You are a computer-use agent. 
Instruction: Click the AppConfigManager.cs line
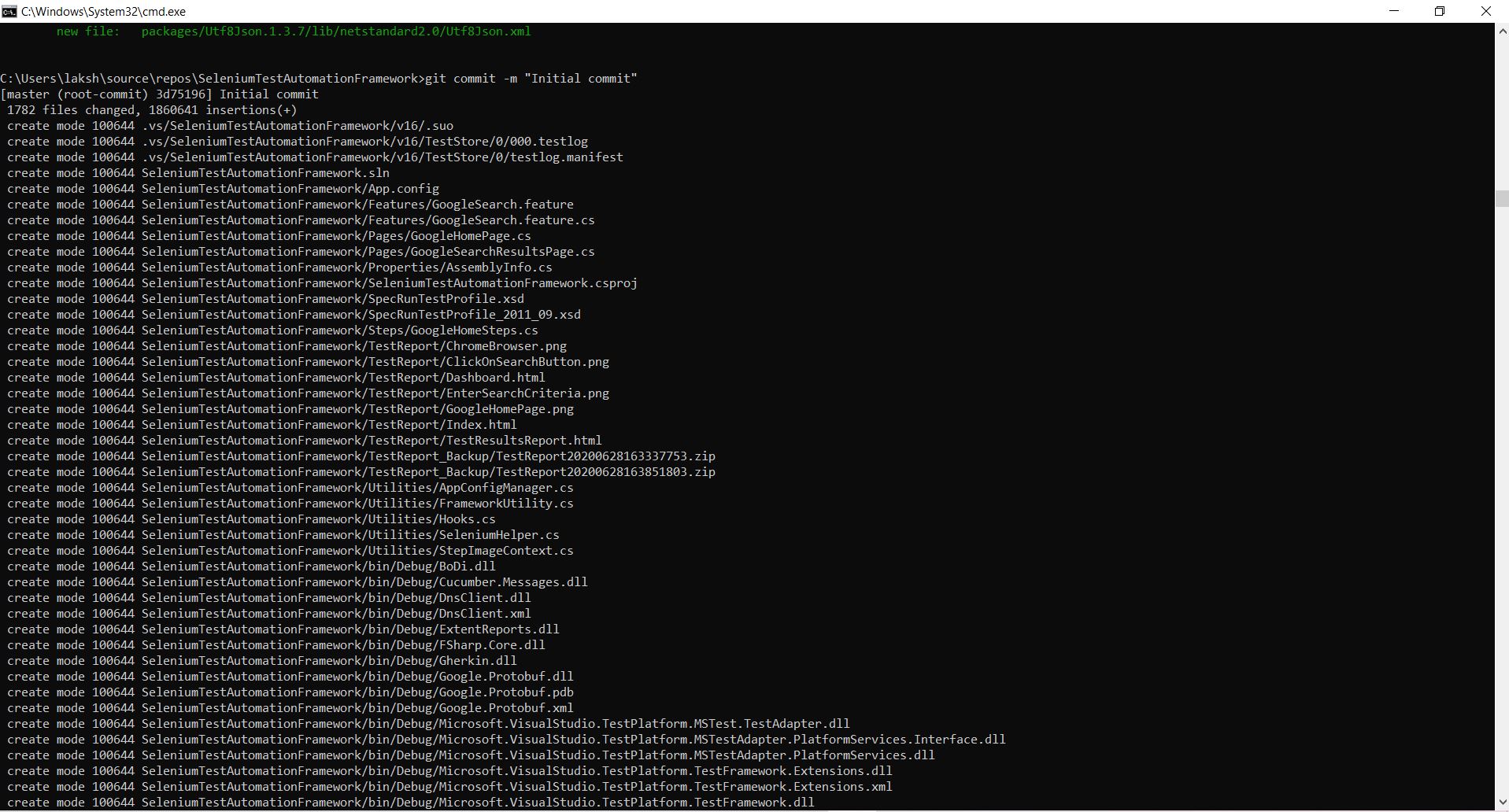point(290,488)
